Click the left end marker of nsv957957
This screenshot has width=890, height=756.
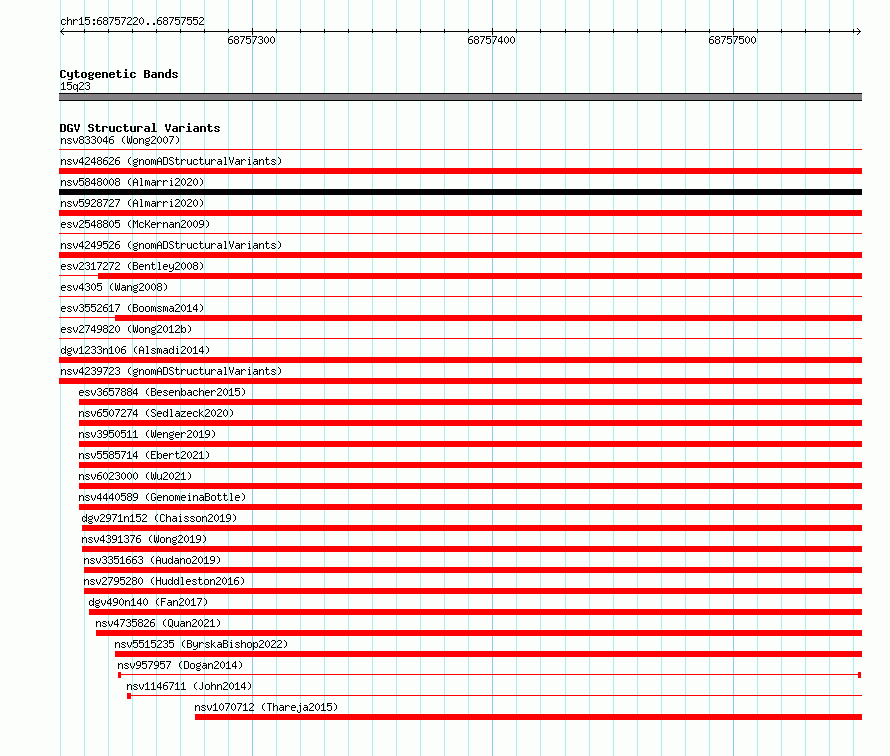(x=119, y=675)
